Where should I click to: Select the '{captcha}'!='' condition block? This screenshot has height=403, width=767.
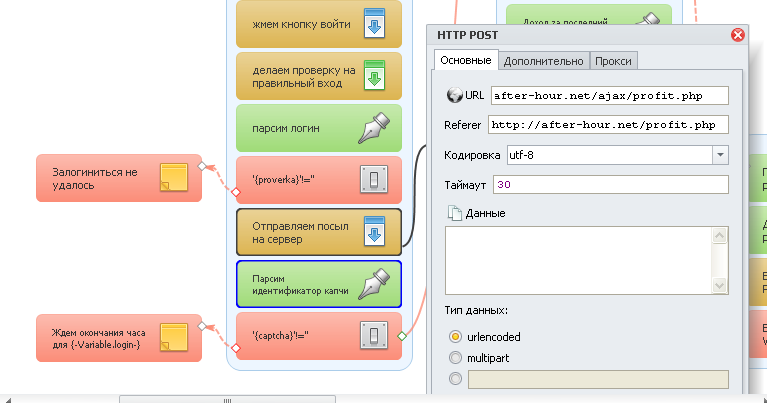click(x=319, y=336)
